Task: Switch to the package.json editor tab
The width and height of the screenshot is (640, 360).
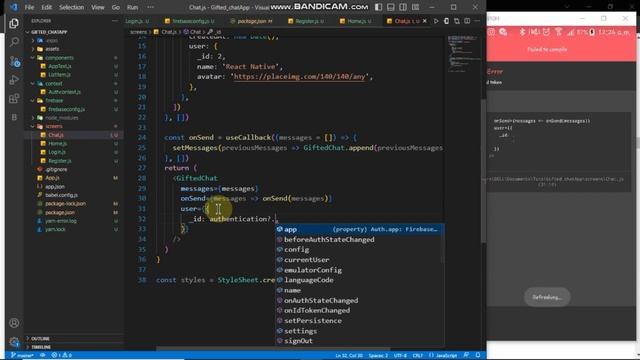Action: coord(252,21)
